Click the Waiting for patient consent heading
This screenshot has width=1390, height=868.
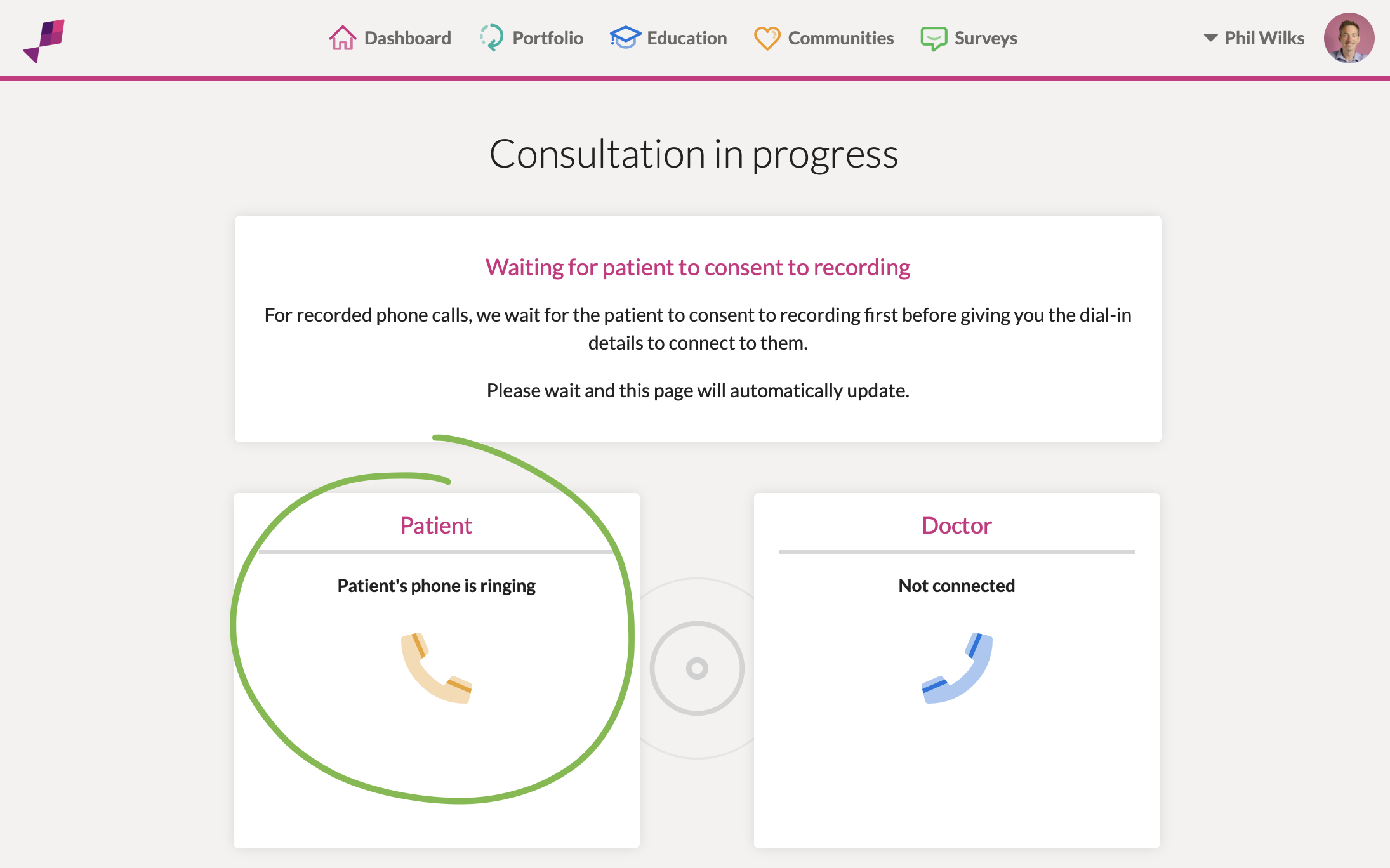pos(698,268)
